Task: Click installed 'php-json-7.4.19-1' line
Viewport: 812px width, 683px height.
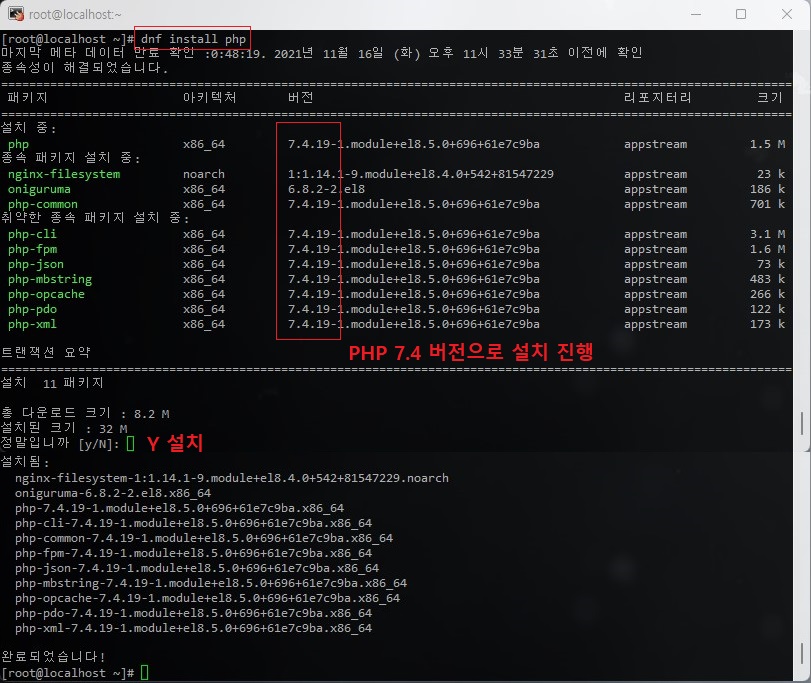Action: 197,568
